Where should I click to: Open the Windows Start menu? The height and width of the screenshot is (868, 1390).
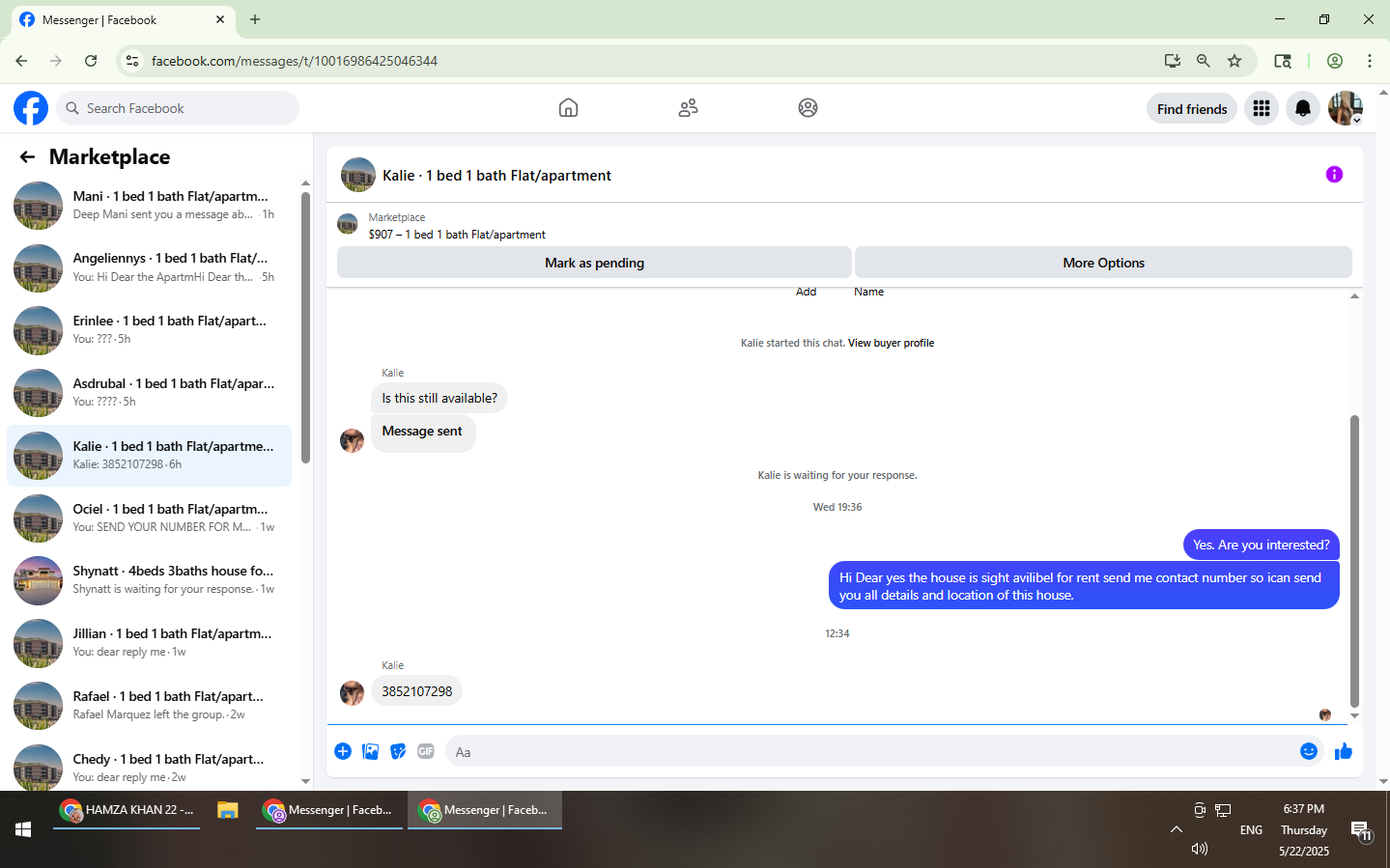(23, 829)
